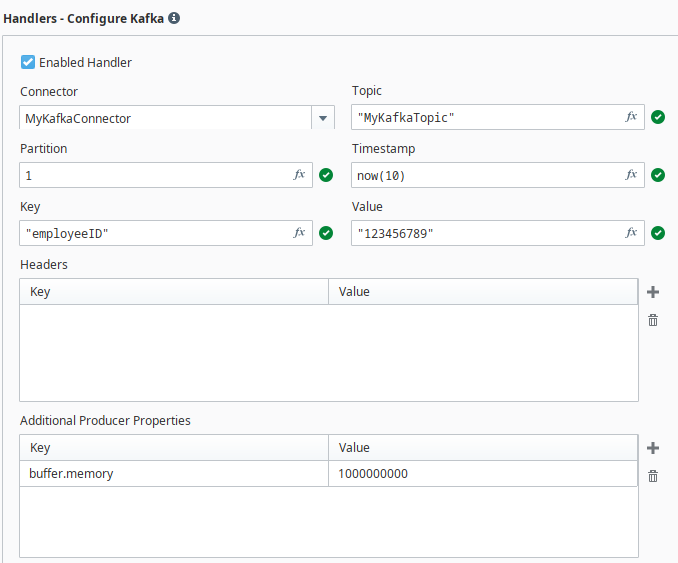Image resolution: width=678 pixels, height=563 pixels.
Task: Click the MyKafkaConnector combo box field
Action: coord(165,118)
